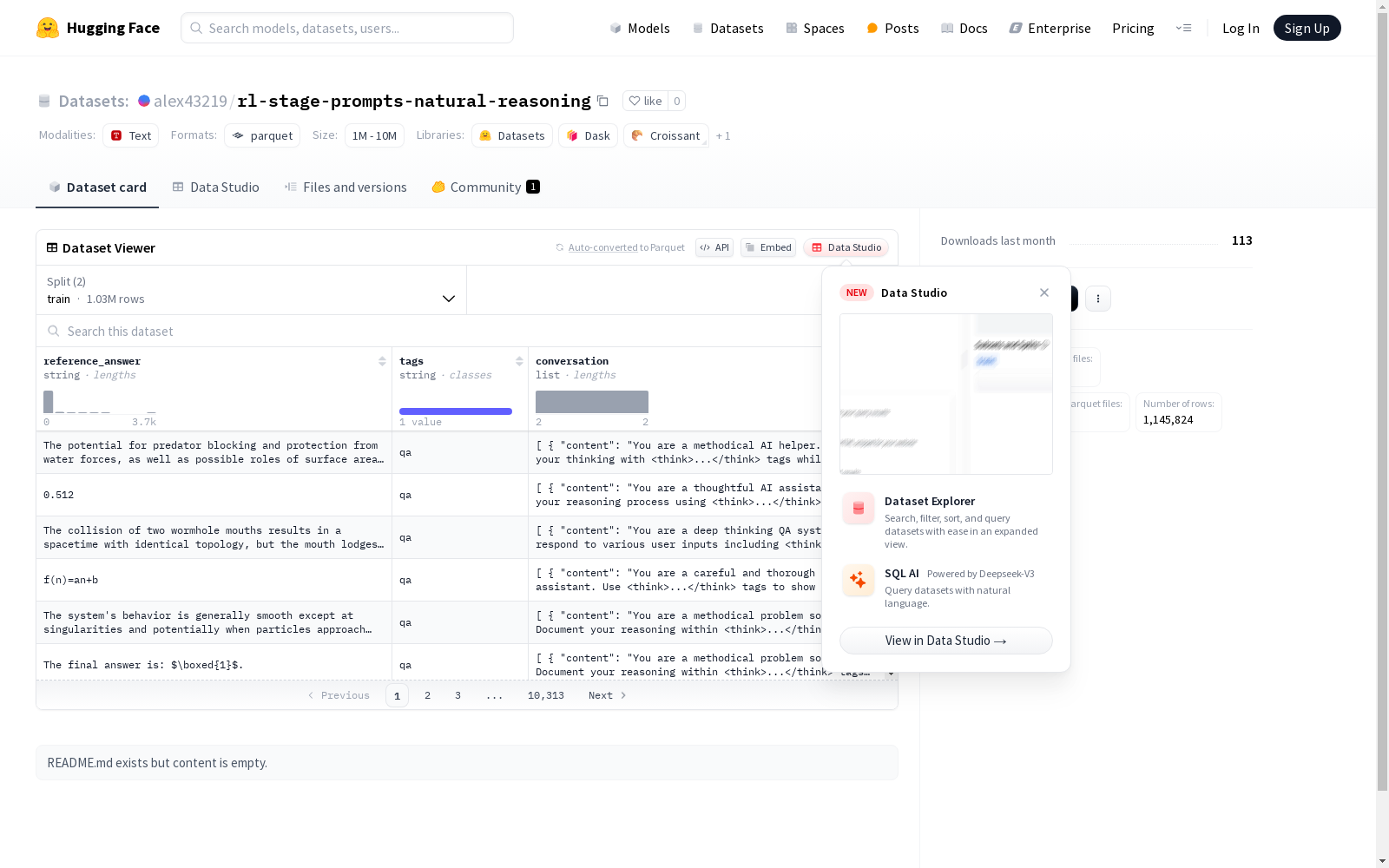Open the SQL AI option title

[901, 573]
